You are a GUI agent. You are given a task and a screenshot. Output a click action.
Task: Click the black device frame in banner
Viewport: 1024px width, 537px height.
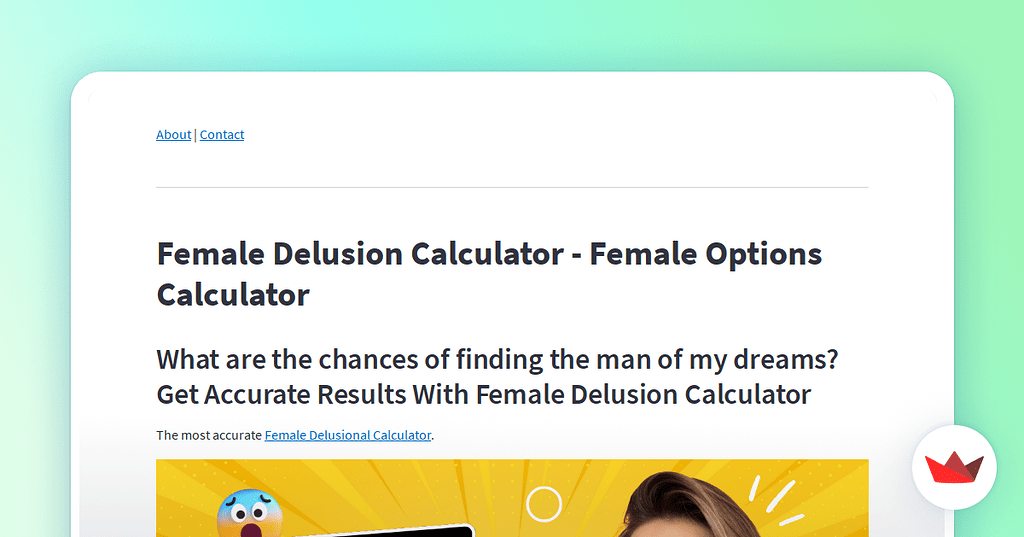point(420,530)
